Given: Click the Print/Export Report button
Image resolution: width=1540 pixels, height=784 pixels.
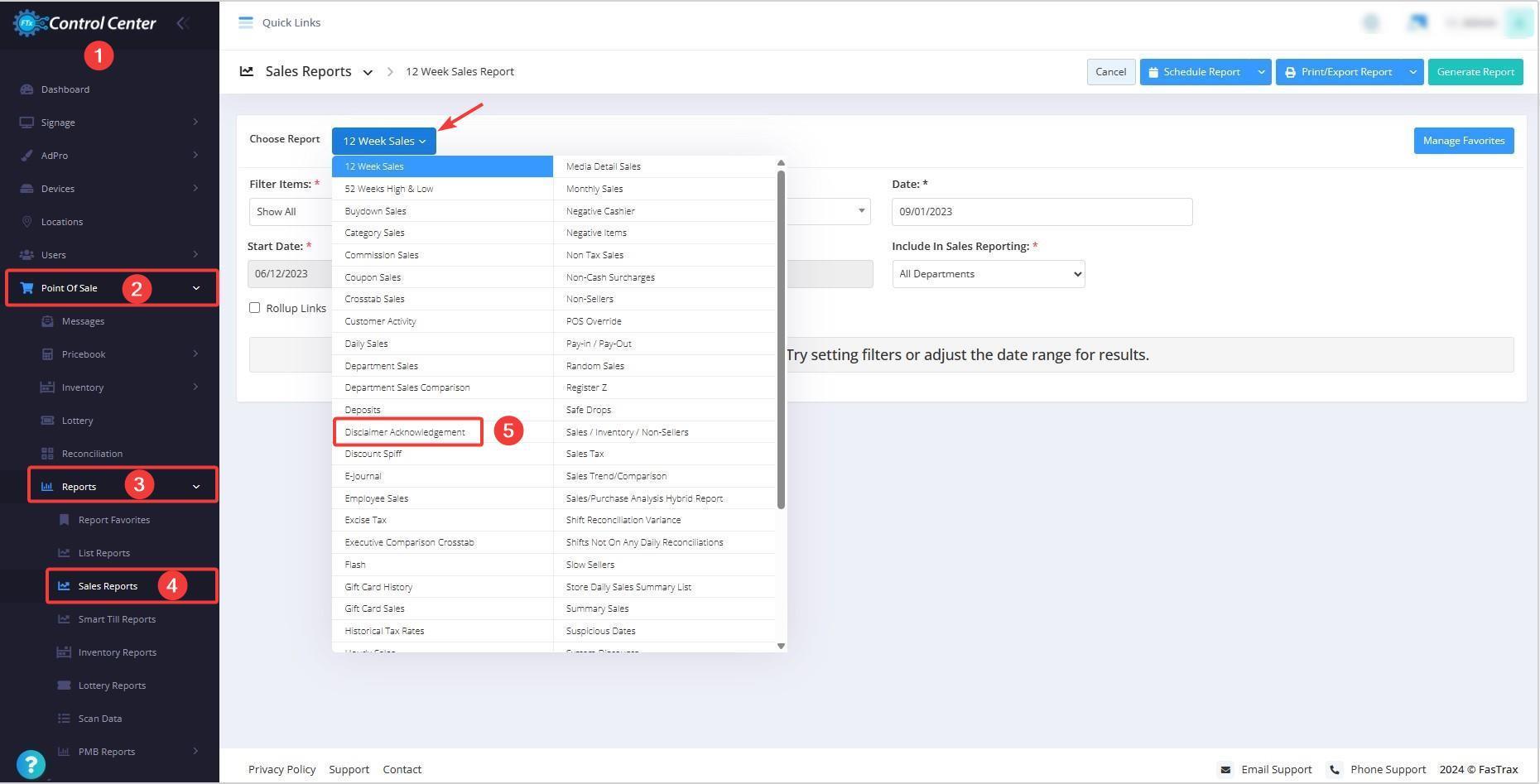Looking at the screenshot, I should pos(1339,72).
